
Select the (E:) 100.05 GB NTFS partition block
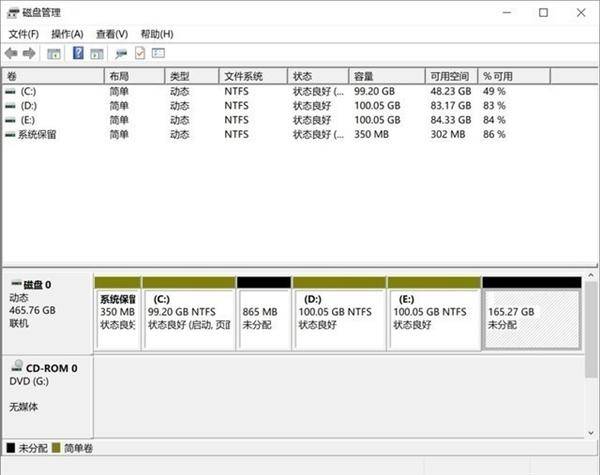pyautogui.click(x=434, y=314)
